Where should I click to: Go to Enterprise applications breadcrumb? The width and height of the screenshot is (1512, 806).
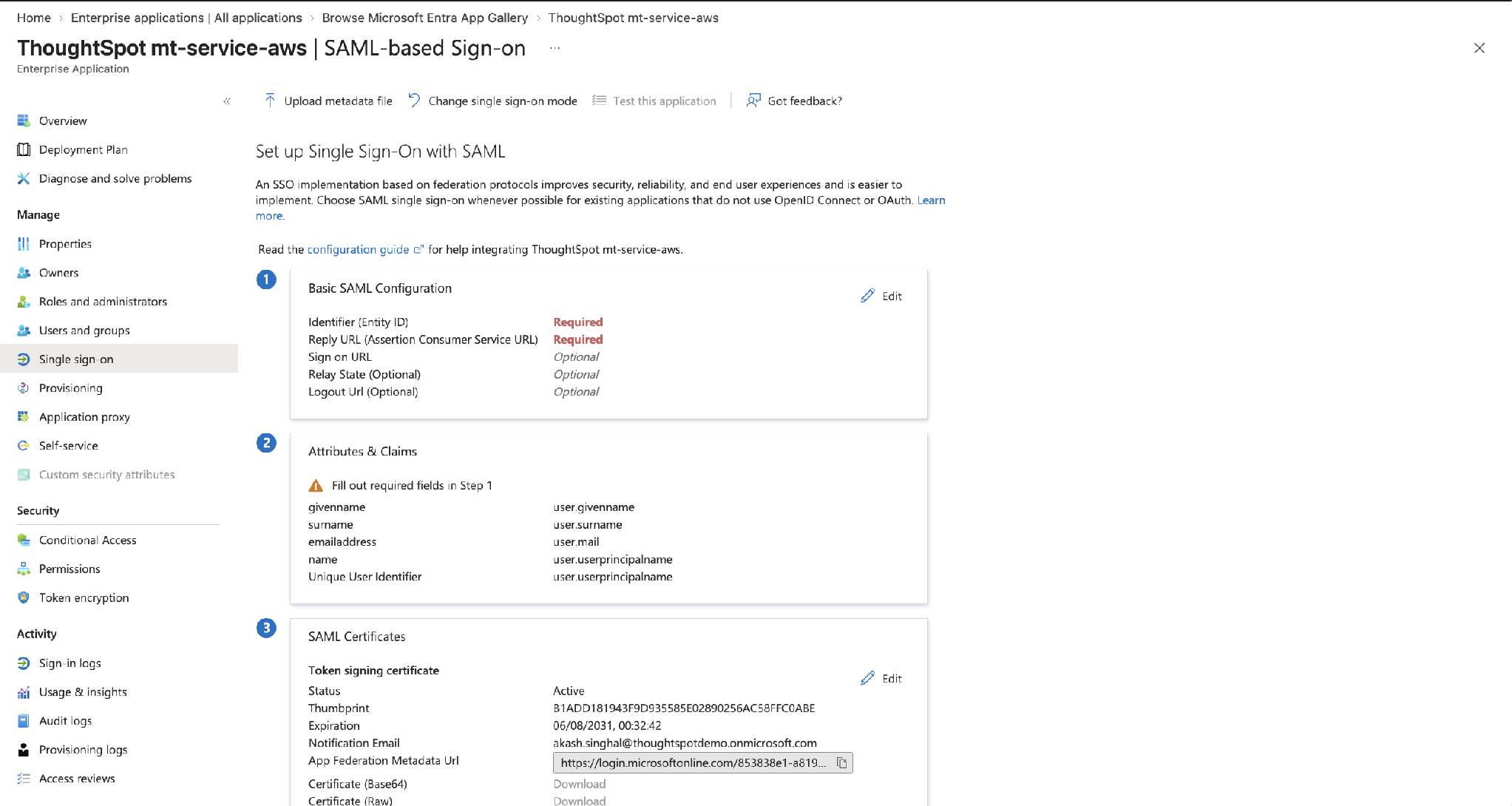(x=186, y=18)
